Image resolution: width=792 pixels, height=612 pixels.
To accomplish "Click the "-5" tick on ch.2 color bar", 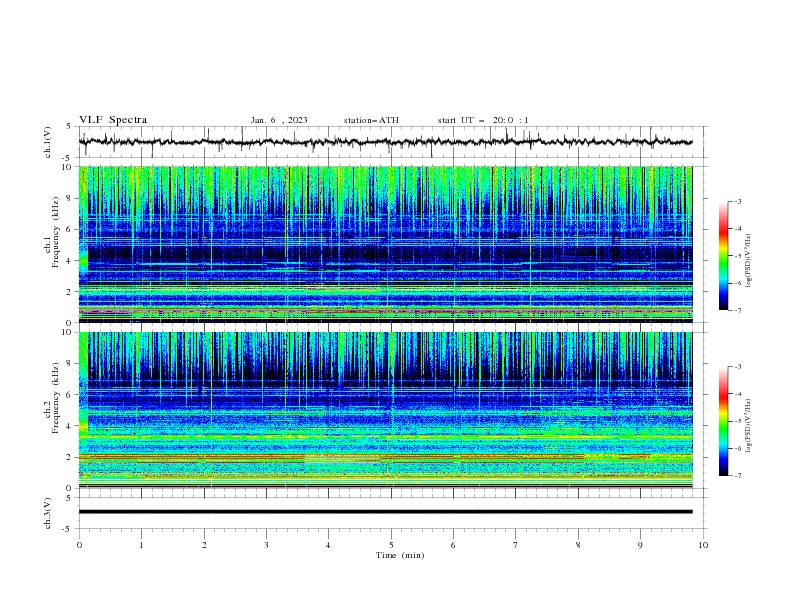I will [737, 421].
